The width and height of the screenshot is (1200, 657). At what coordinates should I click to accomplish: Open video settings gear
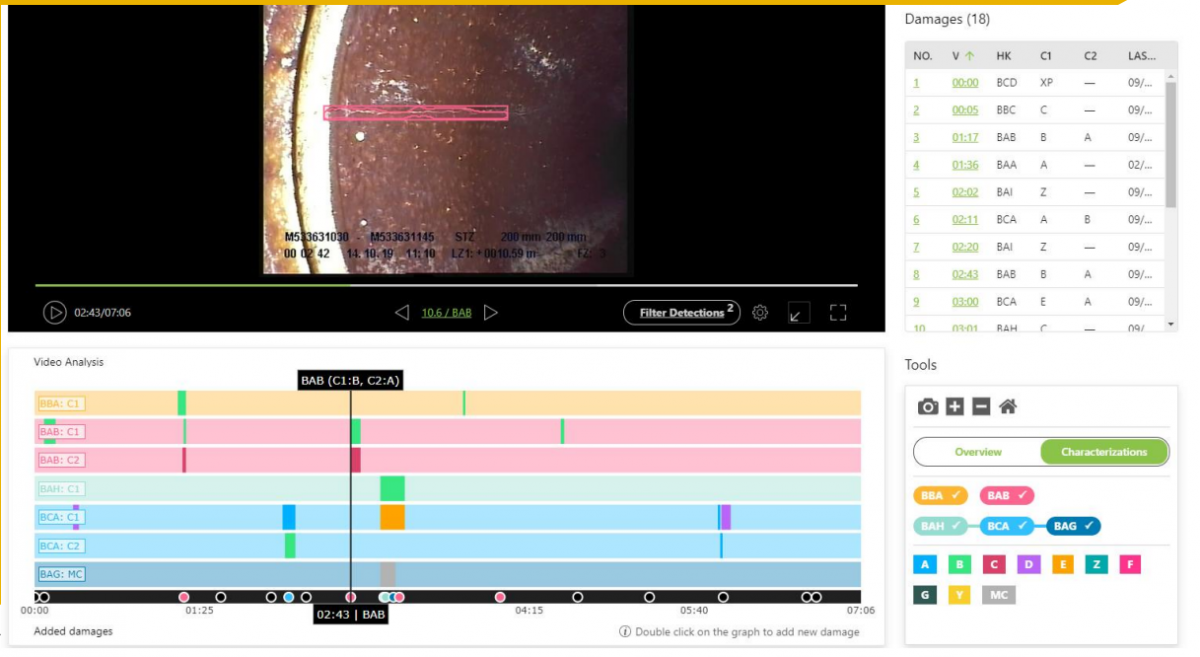click(760, 313)
